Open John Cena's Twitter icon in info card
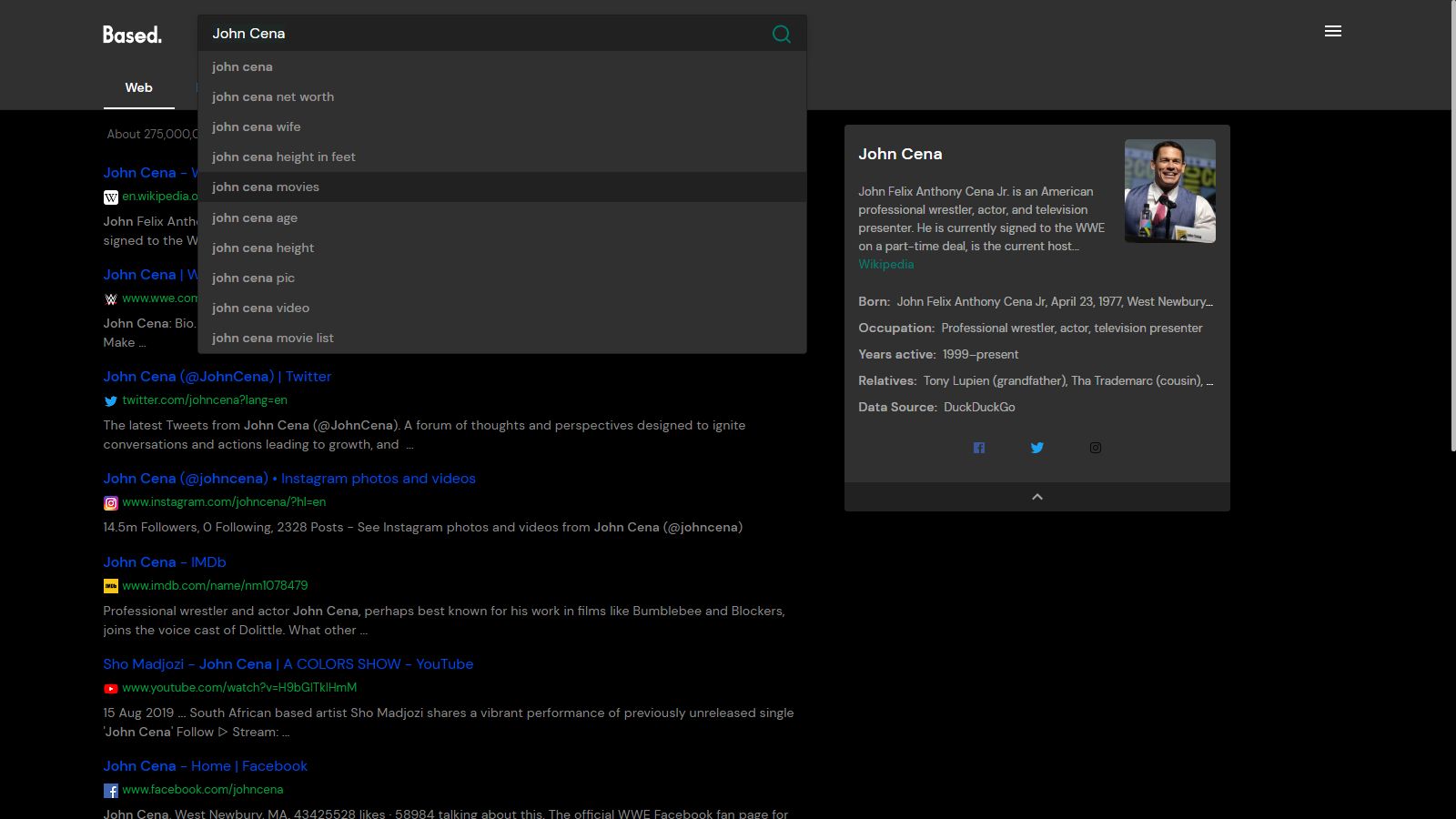This screenshot has height=819, width=1456. [1037, 448]
